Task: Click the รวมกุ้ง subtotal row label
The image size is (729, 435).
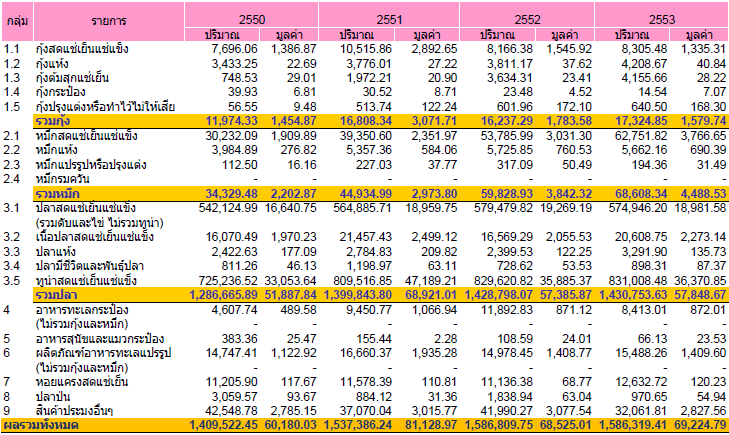Action: [x=54, y=119]
